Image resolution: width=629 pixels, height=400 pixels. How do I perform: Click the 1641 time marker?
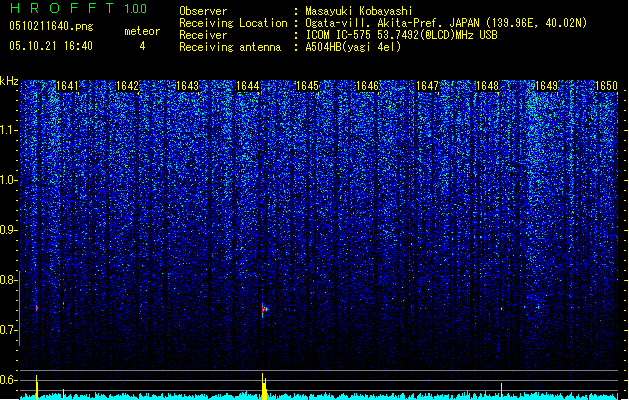(67, 86)
